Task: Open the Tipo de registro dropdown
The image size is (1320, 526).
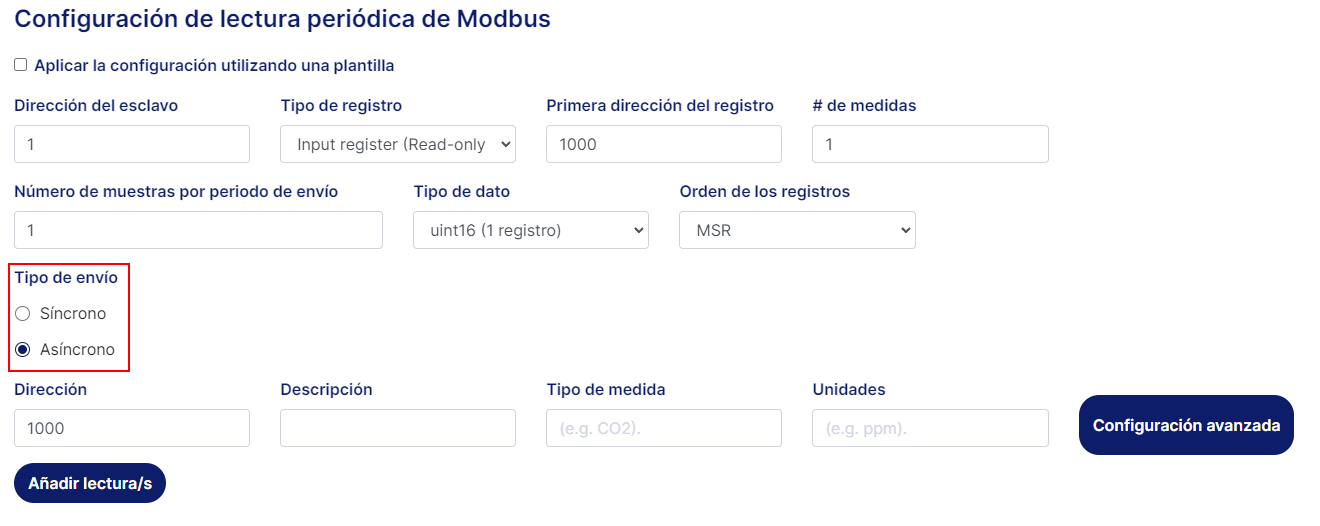Action: pos(397,144)
